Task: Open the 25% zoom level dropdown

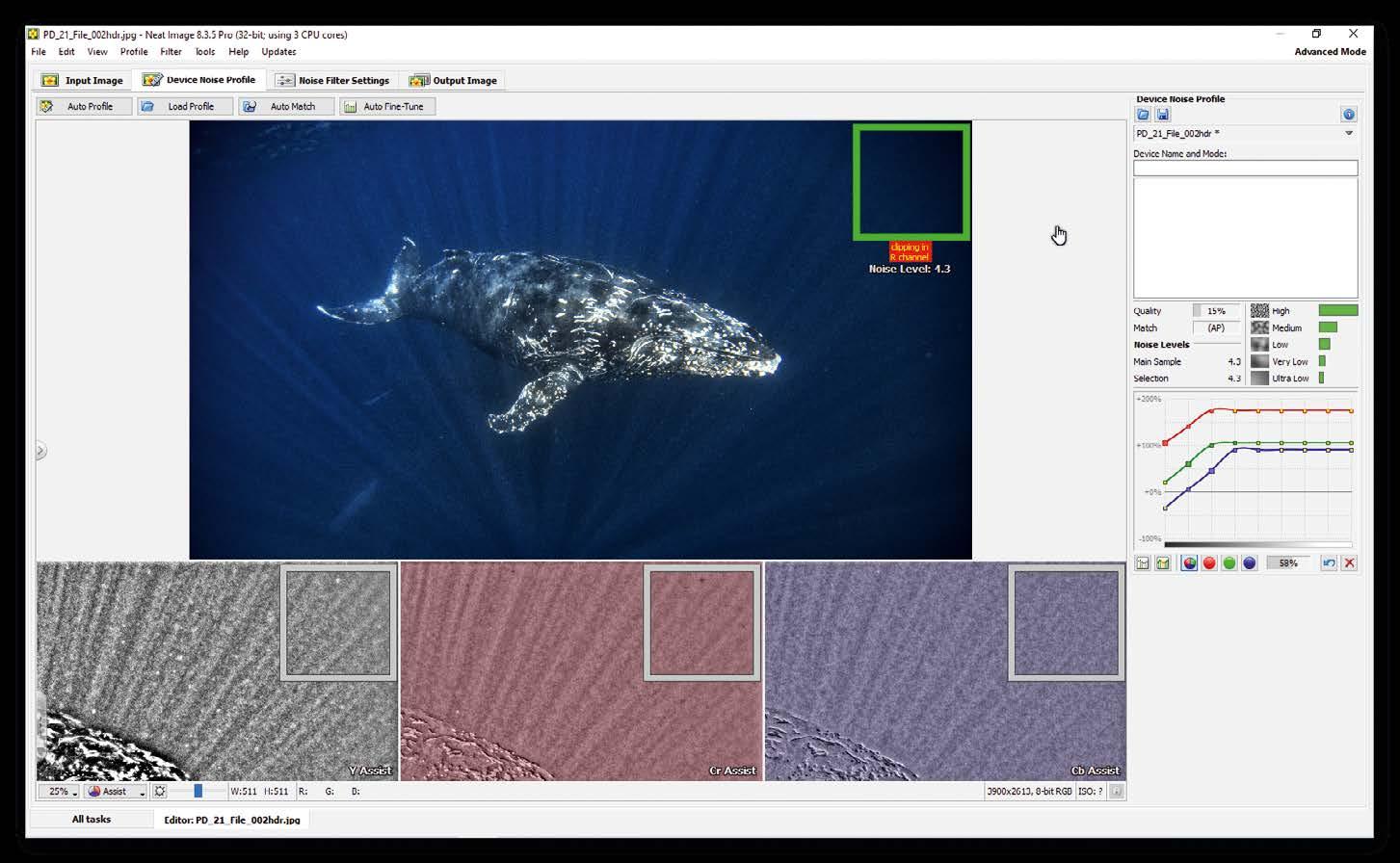Action: tap(59, 792)
